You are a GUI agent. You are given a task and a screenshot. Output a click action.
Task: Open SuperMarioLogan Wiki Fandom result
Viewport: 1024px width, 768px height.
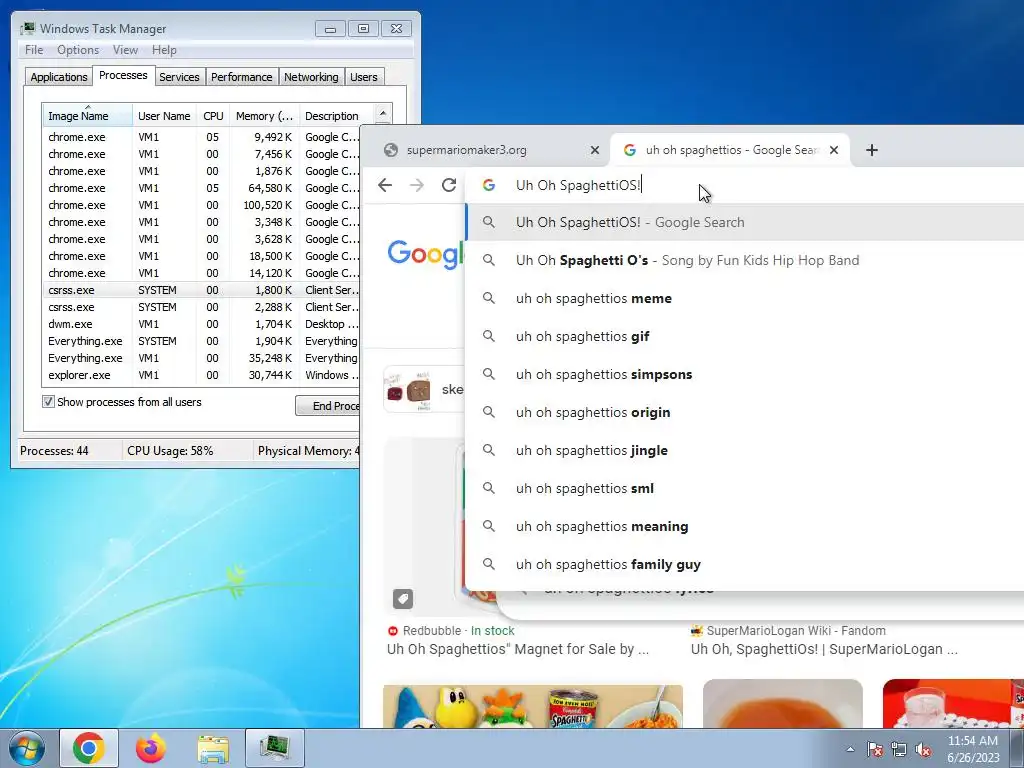pyautogui.click(x=824, y=649)
